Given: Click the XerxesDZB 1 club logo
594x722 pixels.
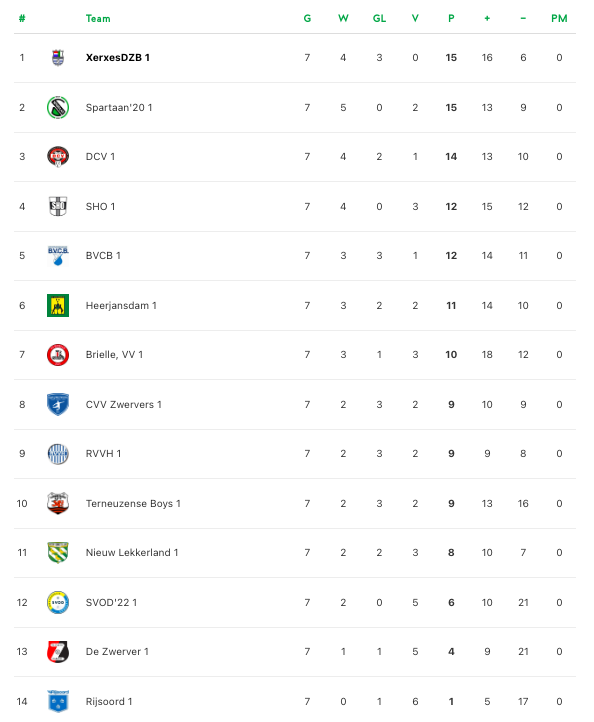Looking at the screenshot, I should tap(58, 58).
